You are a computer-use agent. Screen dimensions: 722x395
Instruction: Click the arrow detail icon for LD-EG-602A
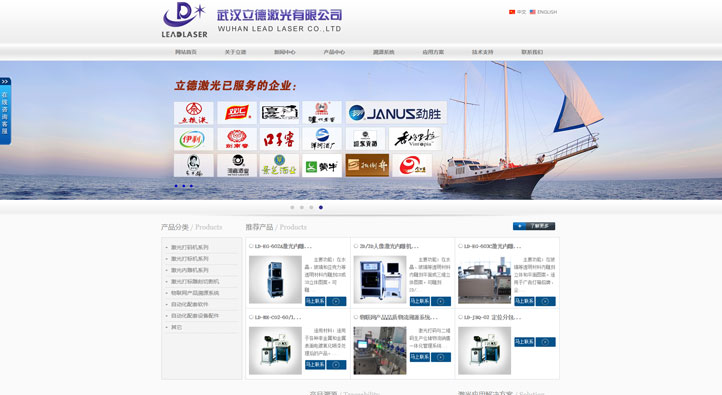tap(336, 301)
